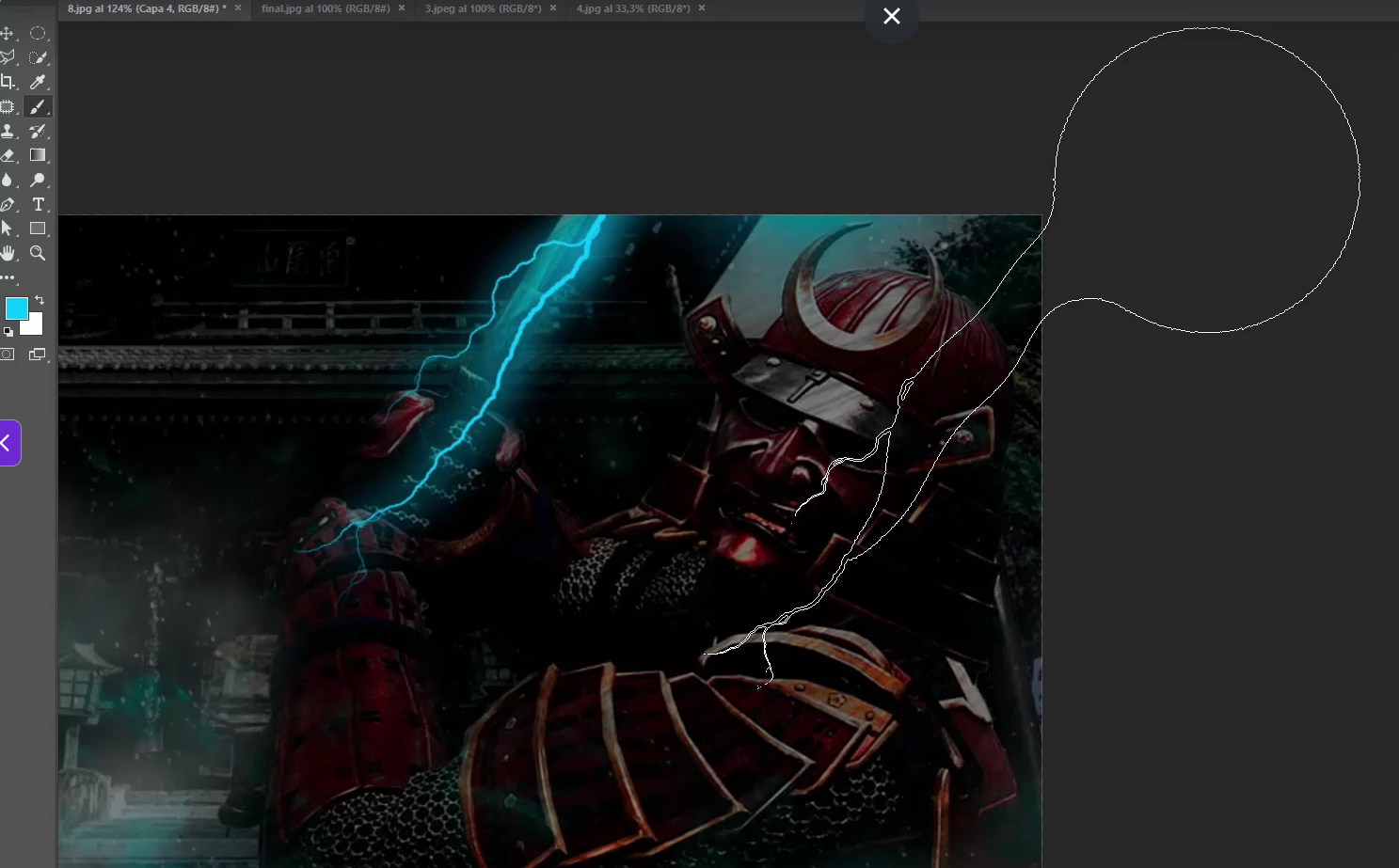The image size is (1399, 868).
Task: Switch to the 3.jpeg document tab
Action: (484, 8)
